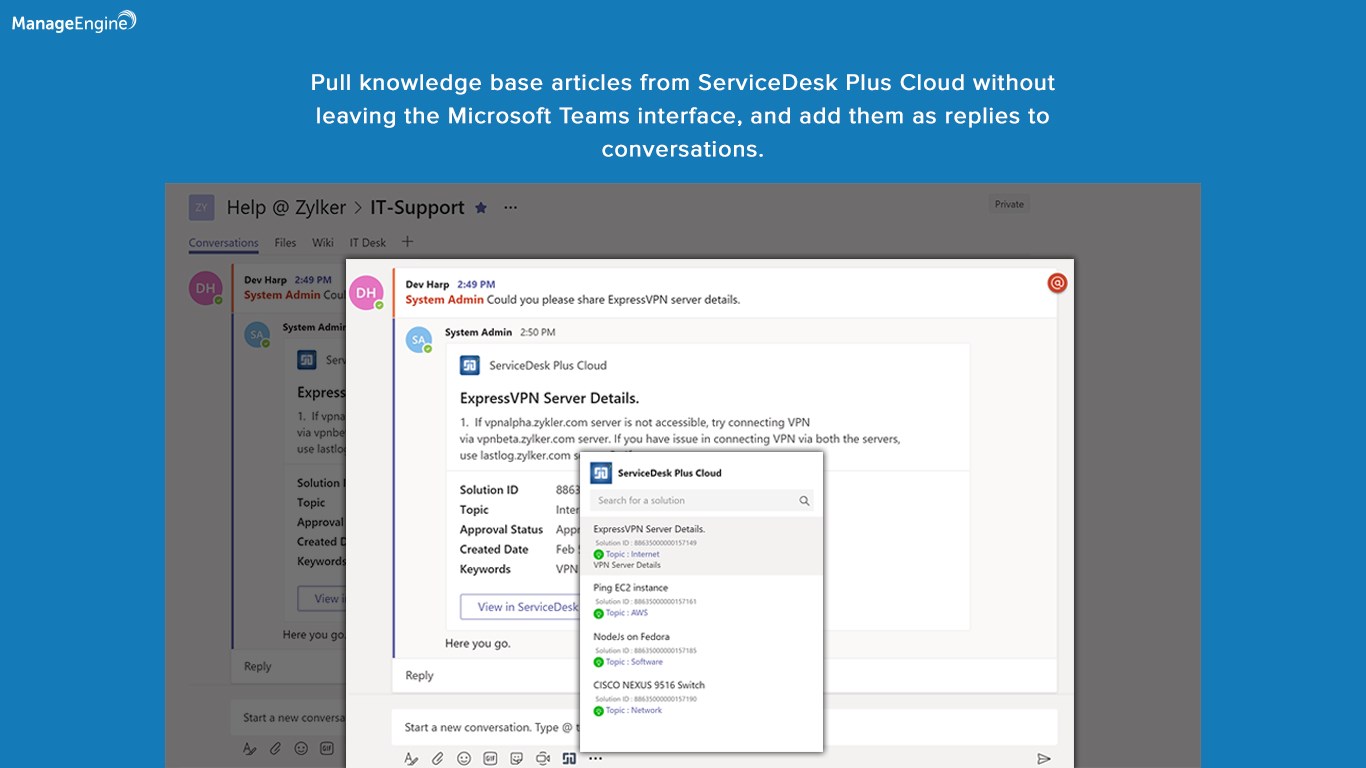Open more options ellipsis next to IT-Support

click(x=511, y=208)
